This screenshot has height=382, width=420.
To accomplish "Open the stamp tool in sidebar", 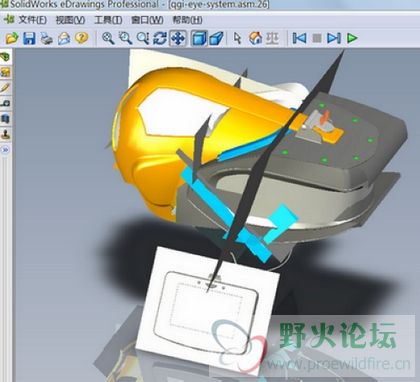I will (6, 134).
